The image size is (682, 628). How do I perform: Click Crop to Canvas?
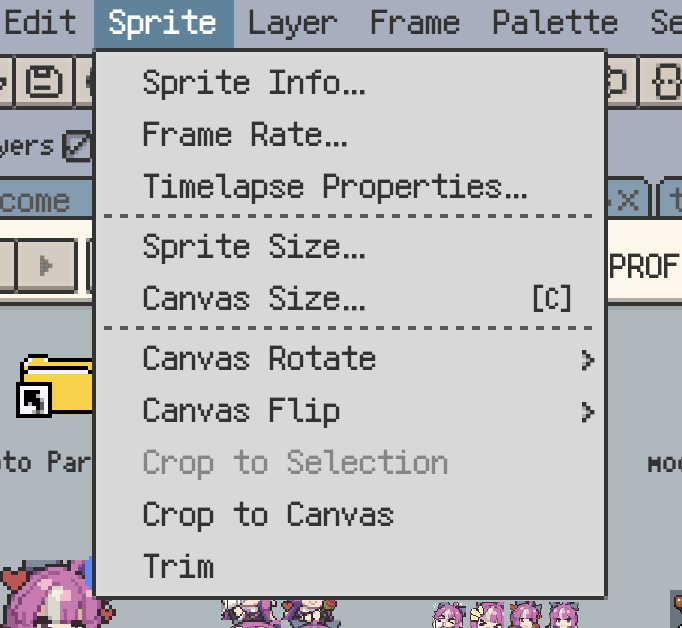click(268, 514)
